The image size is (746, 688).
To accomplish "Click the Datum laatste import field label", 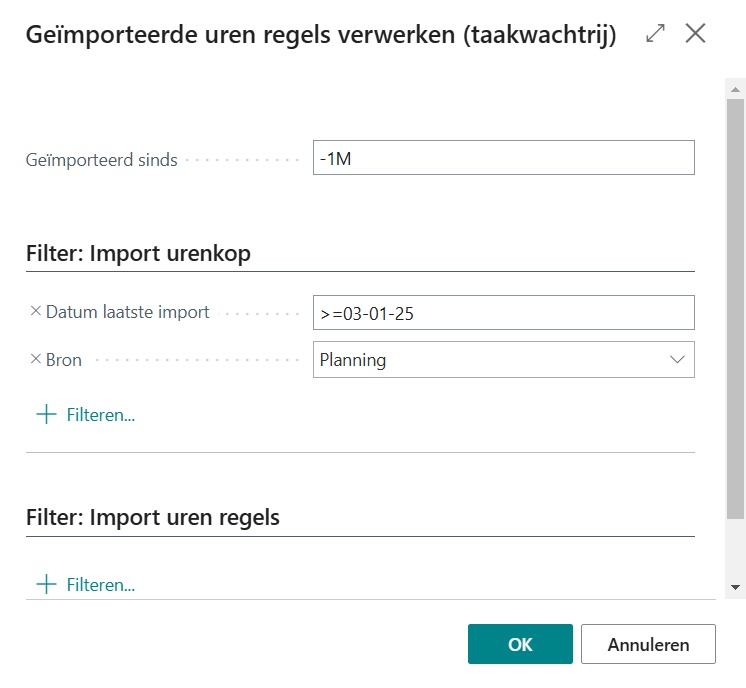I will pos(128,312).
